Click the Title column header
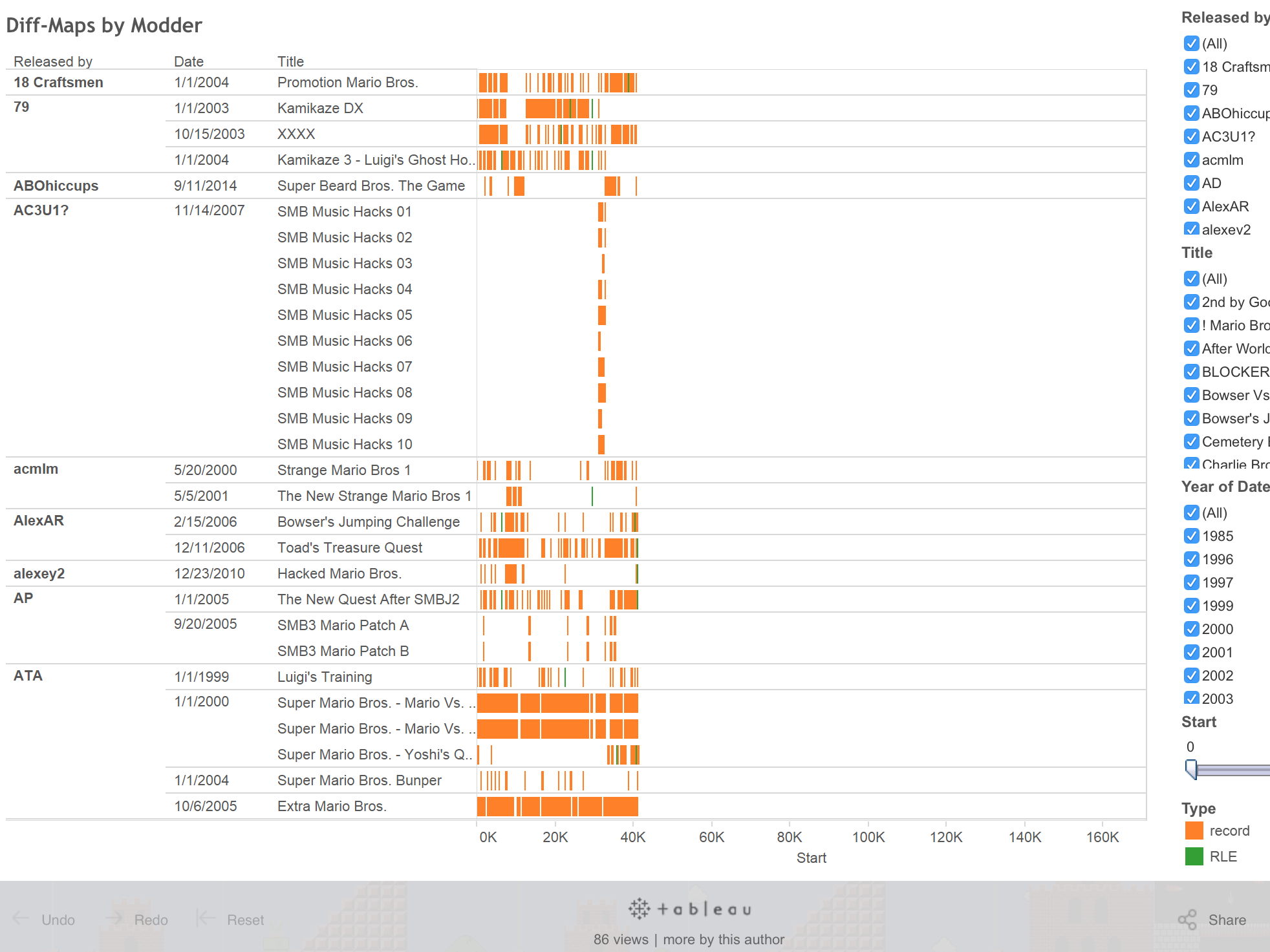Viewport: 1270px width, 952px height. (x=290, y=61)
